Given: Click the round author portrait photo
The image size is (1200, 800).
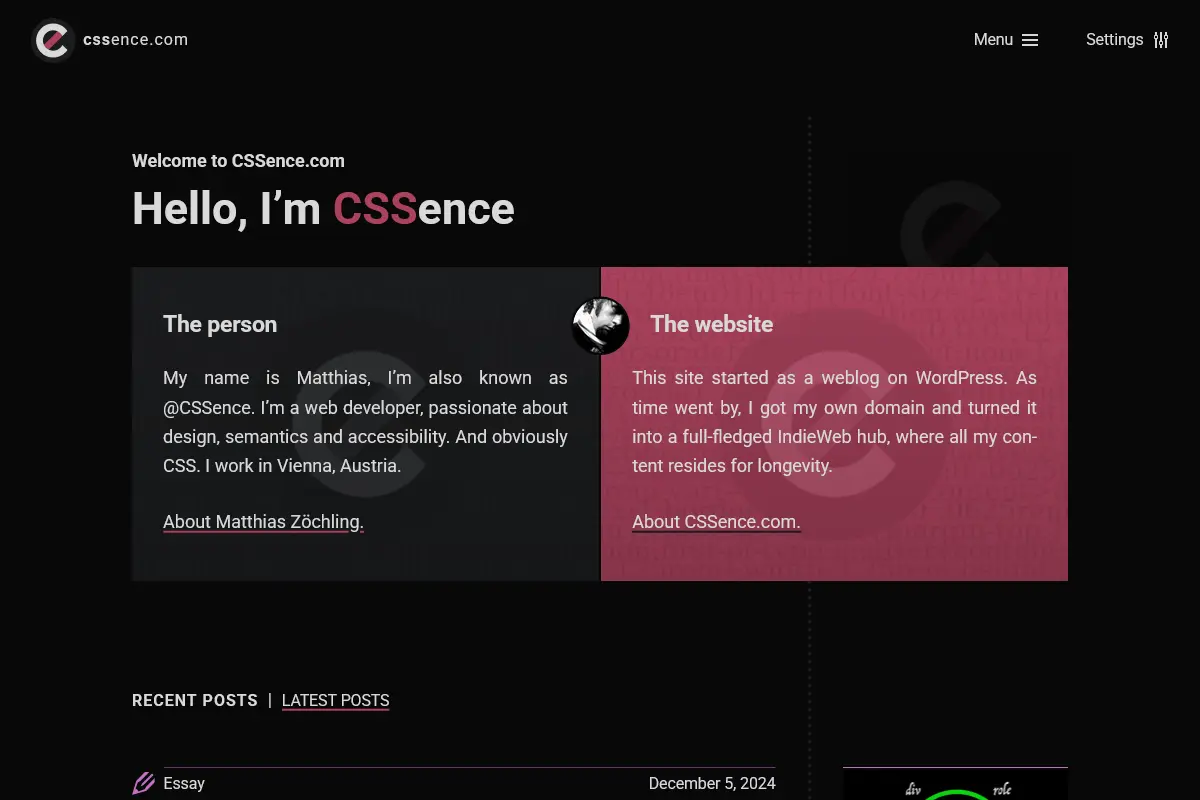Looking at the screenshot, I should click(600, 325).
